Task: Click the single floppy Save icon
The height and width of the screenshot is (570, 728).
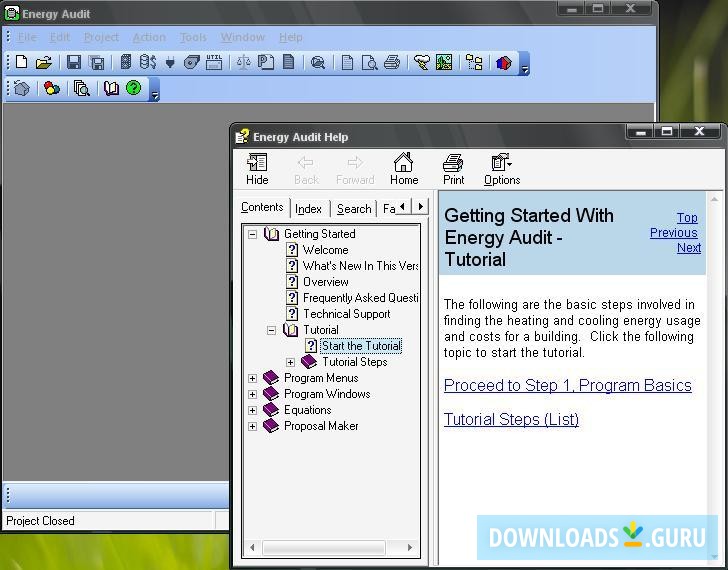Action: (x=74, y=62)
